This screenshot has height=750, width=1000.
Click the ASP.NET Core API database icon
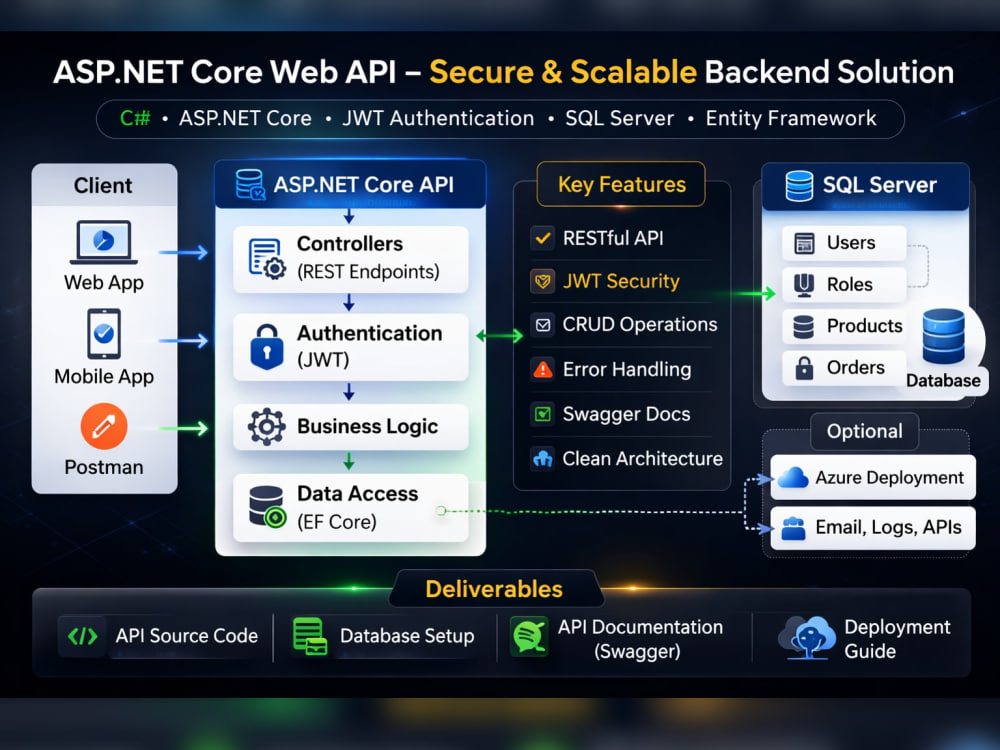click(250, 185)
